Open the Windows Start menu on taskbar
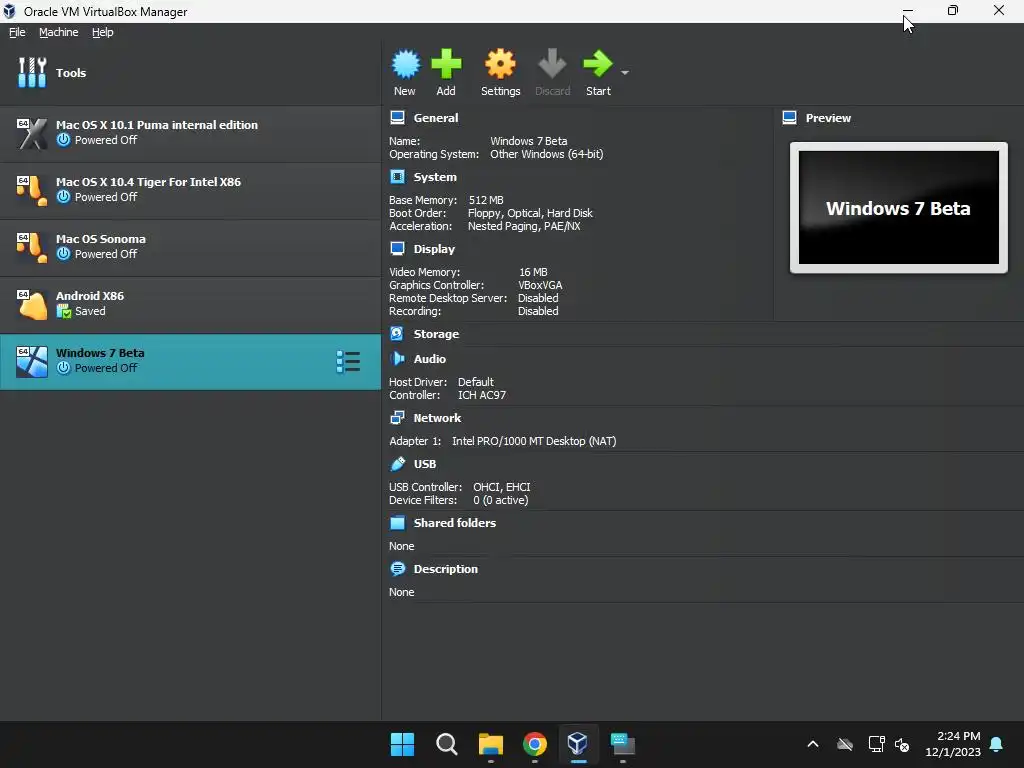1024x768 pixels. 402,744
